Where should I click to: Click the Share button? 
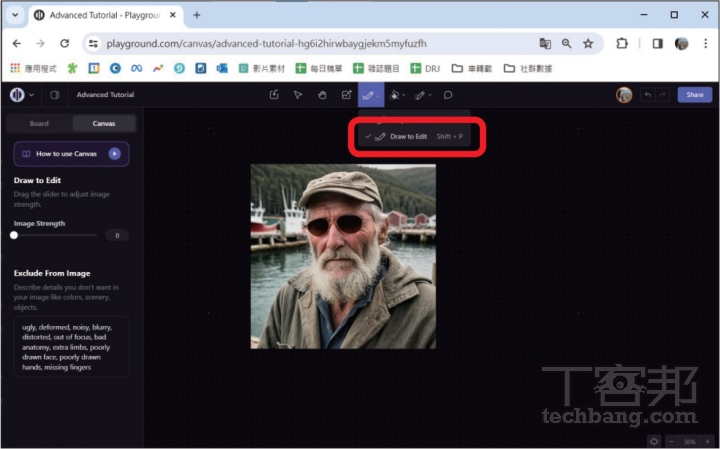694,95
